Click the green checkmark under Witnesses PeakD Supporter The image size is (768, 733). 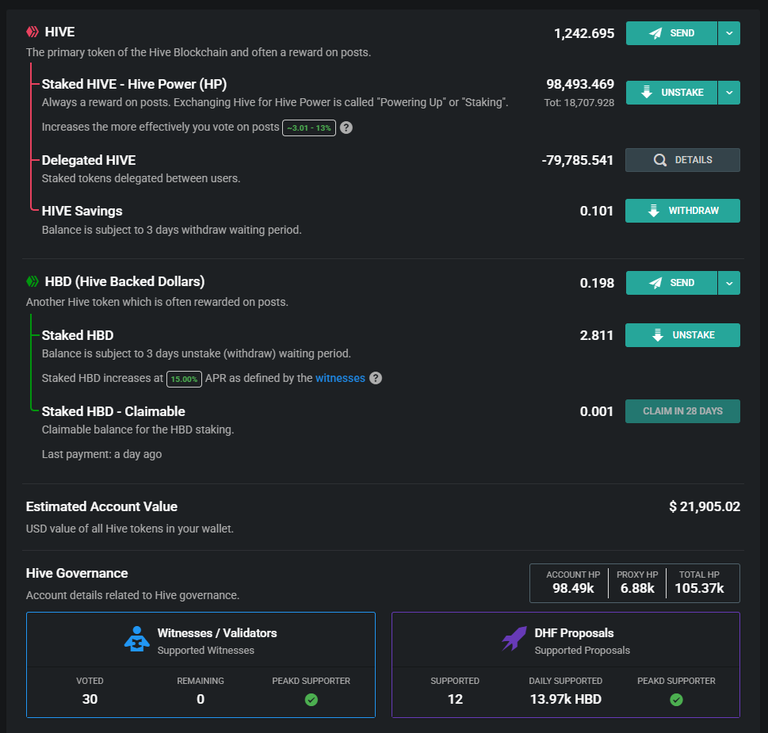click(311, 700)
